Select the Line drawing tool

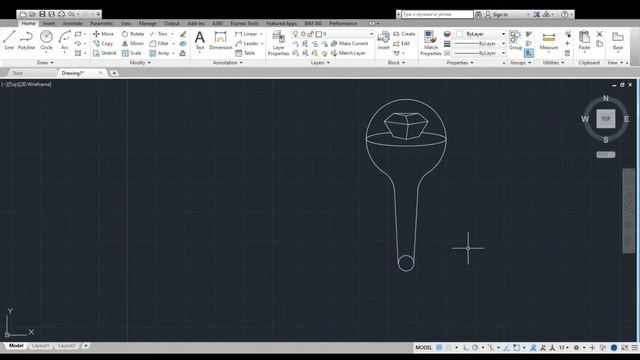(x=9, y=40)
